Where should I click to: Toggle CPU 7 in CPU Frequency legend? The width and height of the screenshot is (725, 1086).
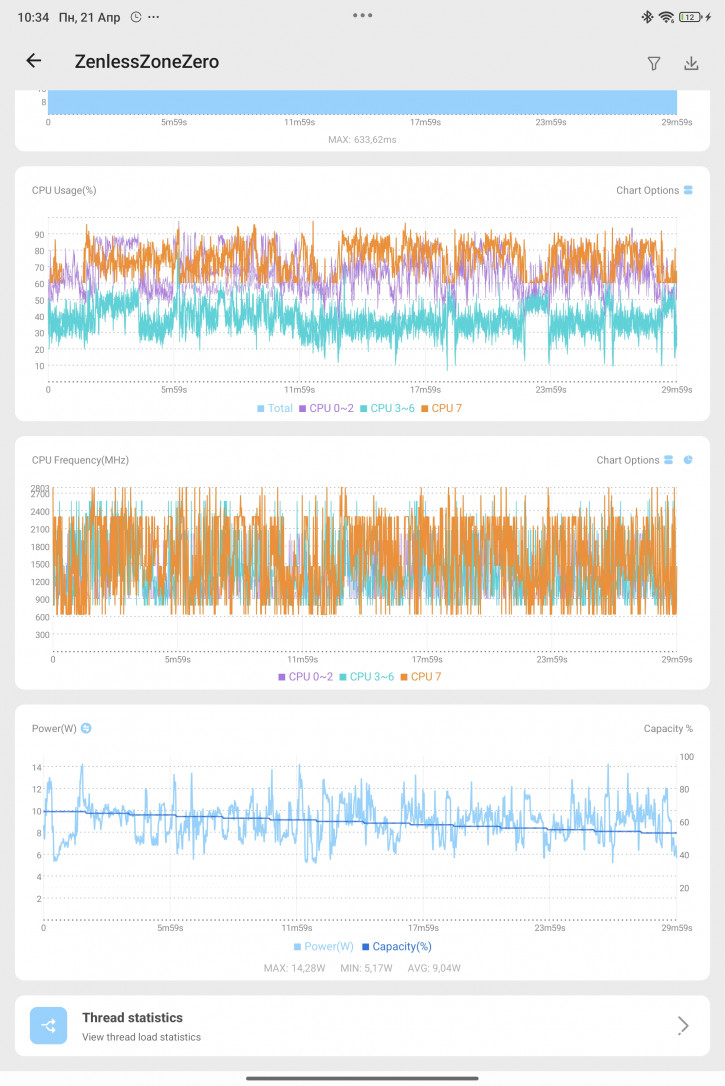pyautogui.click(x=420, y=677)
